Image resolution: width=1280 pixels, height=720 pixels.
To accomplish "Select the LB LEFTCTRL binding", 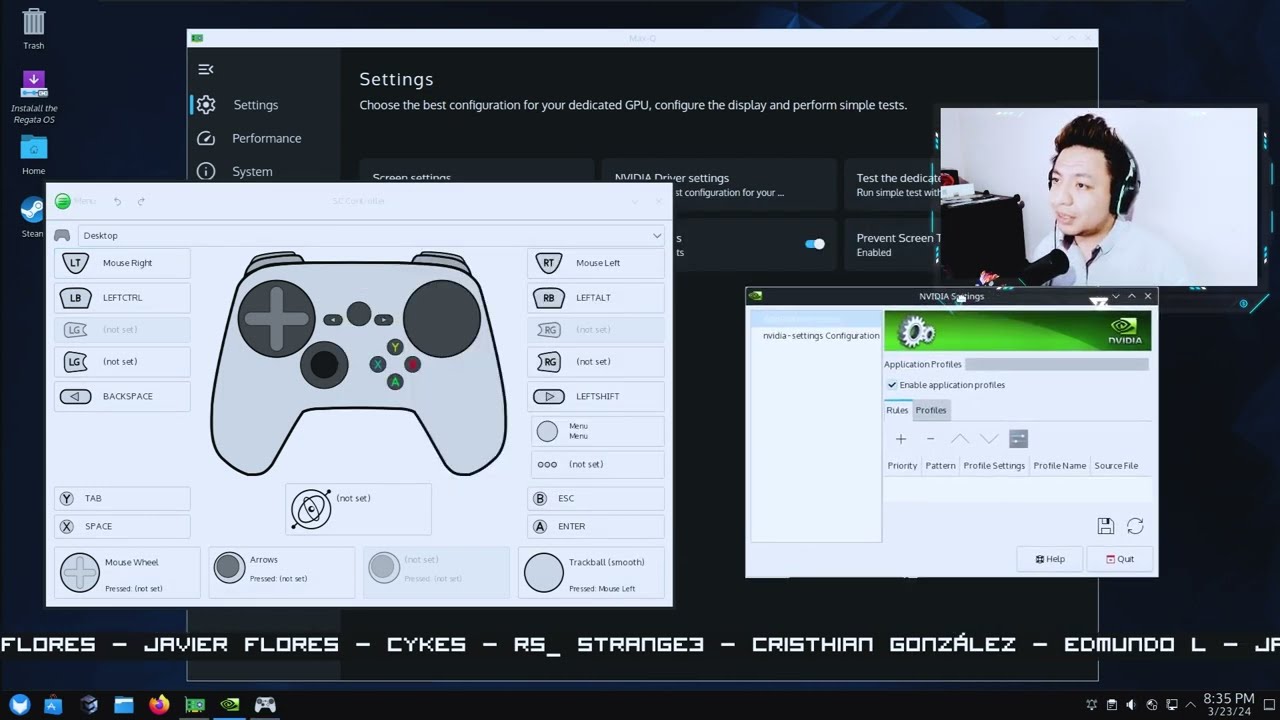I will [x=122, y=297].
